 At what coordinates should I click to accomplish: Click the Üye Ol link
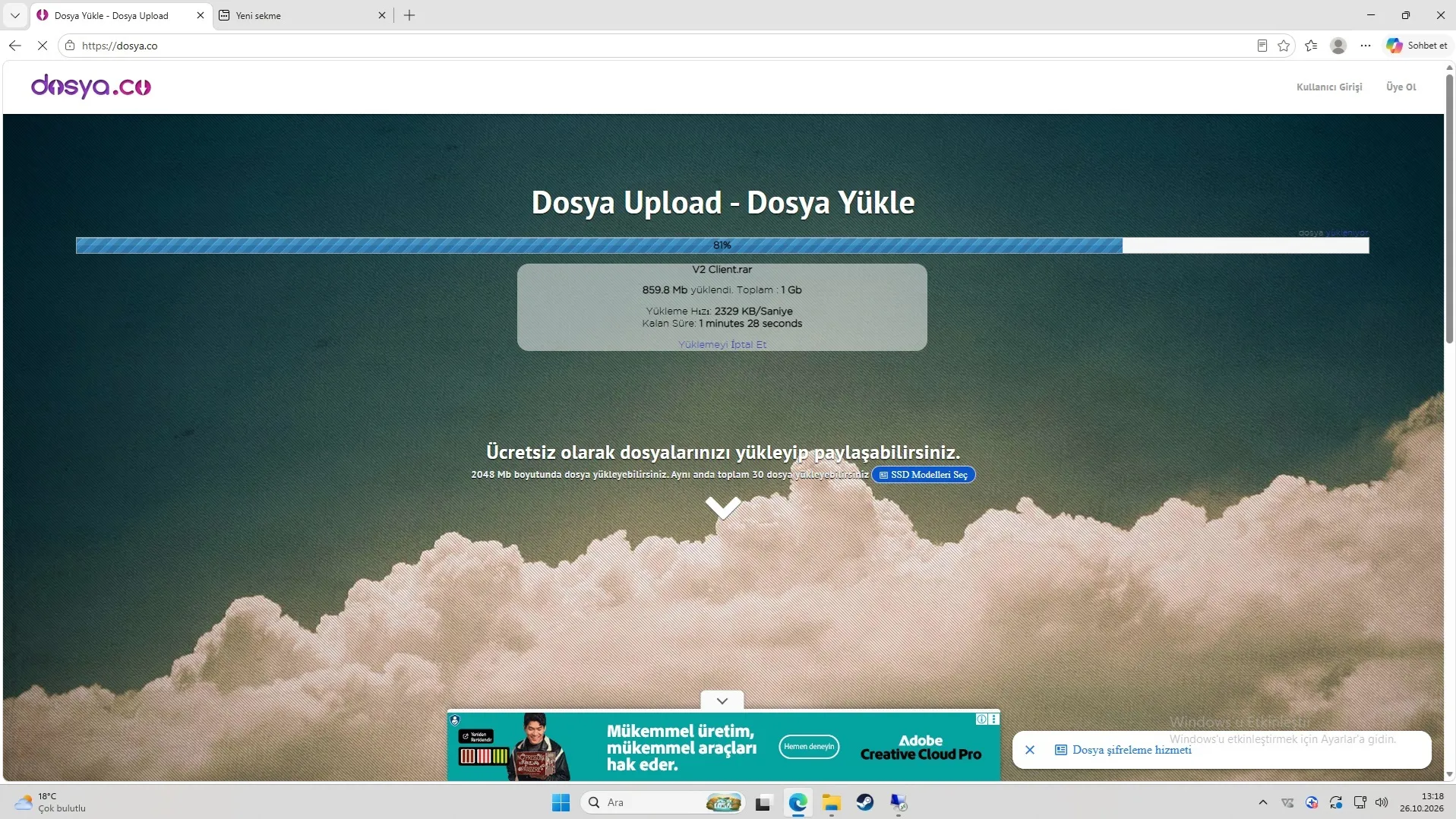(1401, 87)
